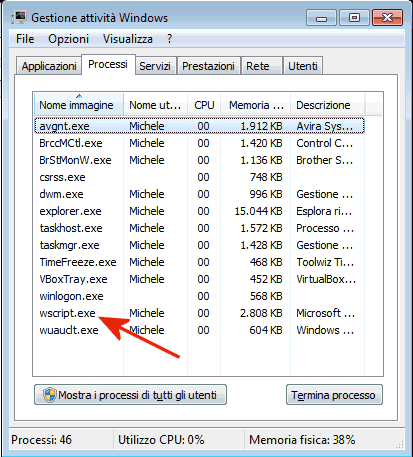Screen dimensions: 413x457
Task: Switch to the Prestazioni tab
Action: click(x=208, y=66)
